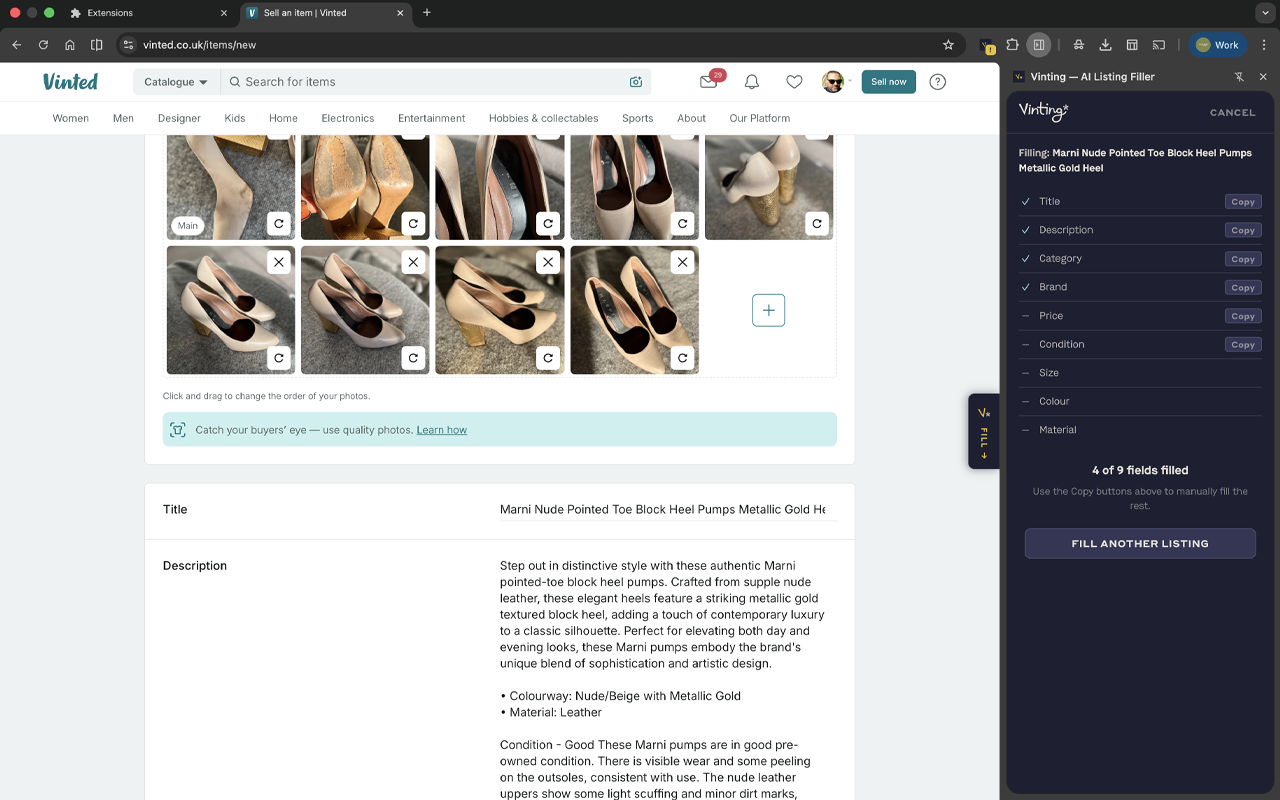
Task: Click the Brand filled checkmark in Vinting panel
Action: [1025, 287]
